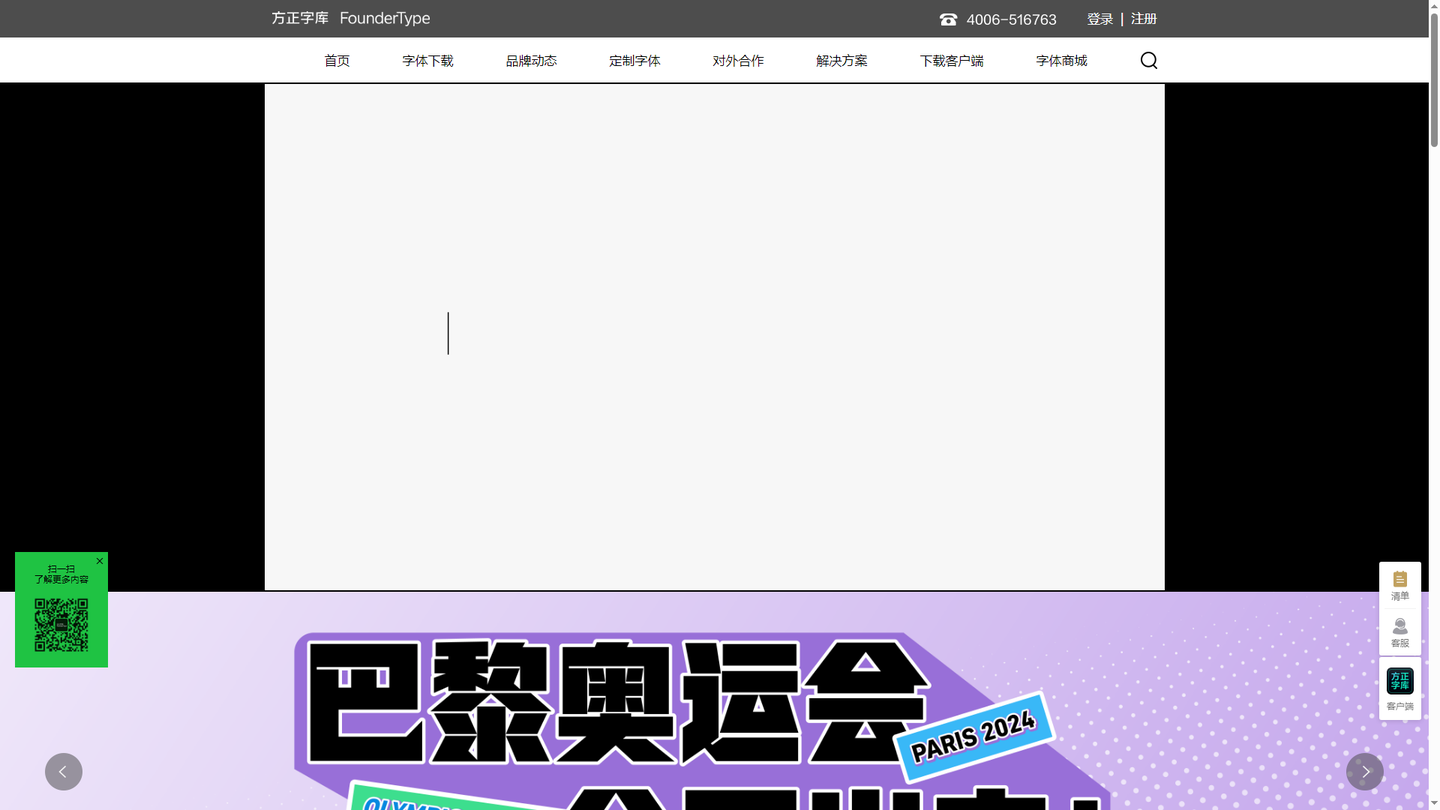The image size is (1440, 810).
Task: Open the 首页 menu item
Action: 337,61
